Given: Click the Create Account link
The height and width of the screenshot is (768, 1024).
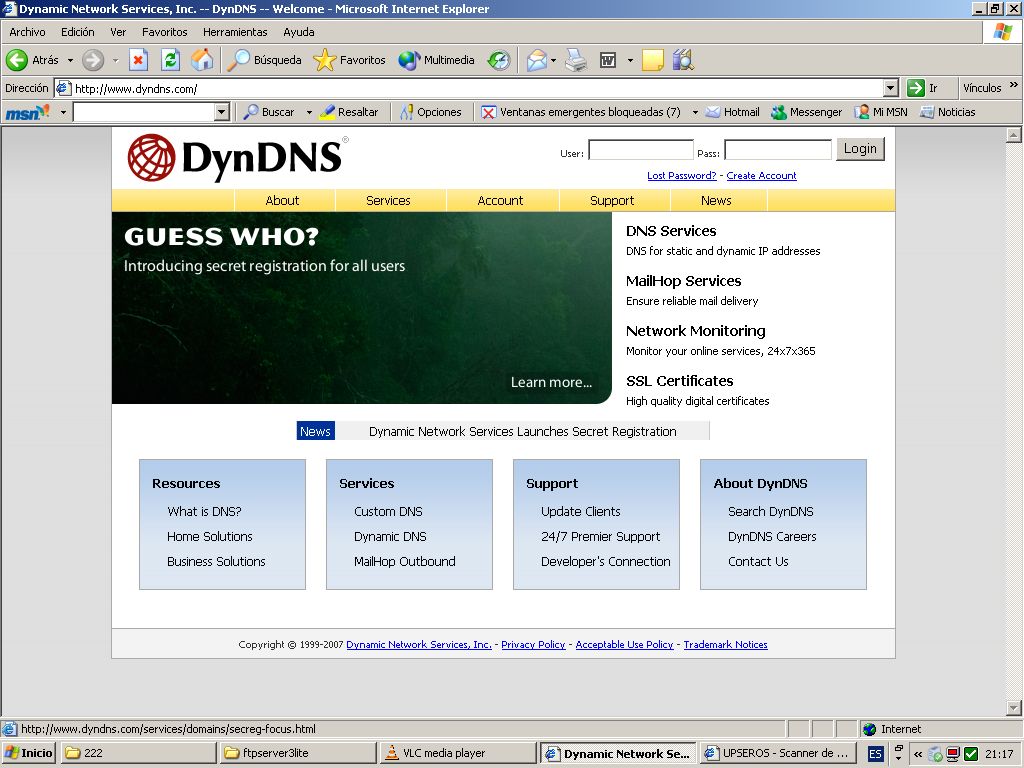Looking at the screenshot, I should (x=761, y=176).
